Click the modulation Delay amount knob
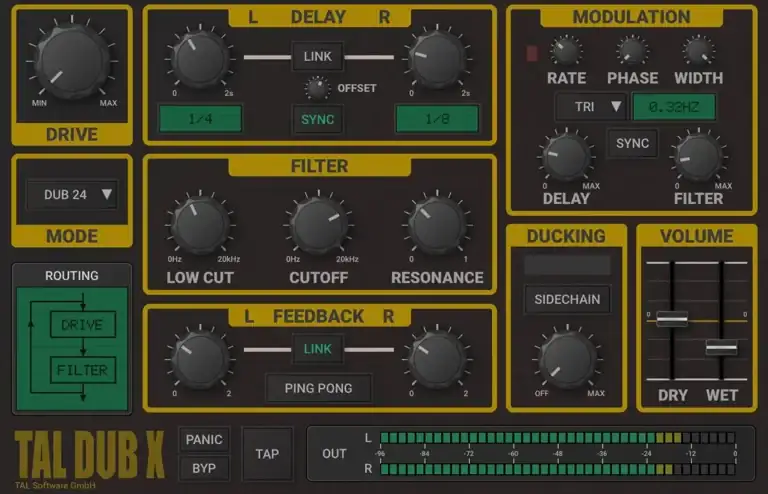This screenshot has height=494, width=768. tap(567, 158)
